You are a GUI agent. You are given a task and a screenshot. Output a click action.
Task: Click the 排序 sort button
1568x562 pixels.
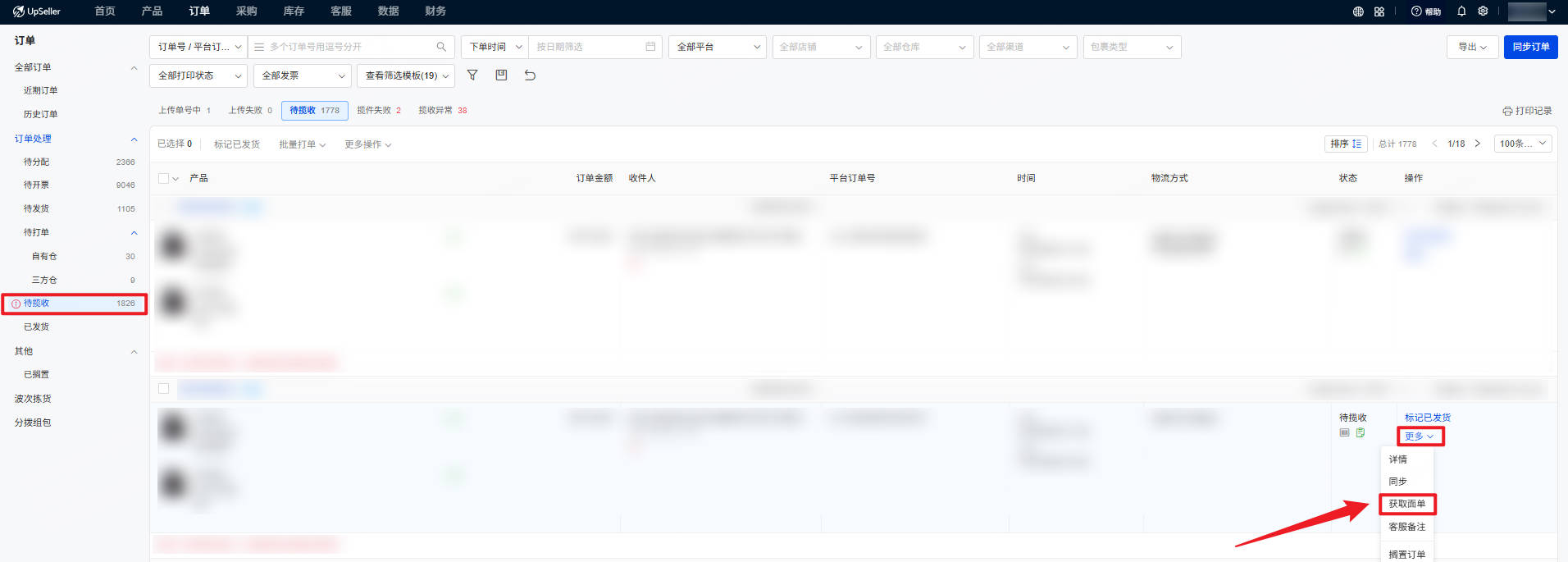coord(1346,144)
